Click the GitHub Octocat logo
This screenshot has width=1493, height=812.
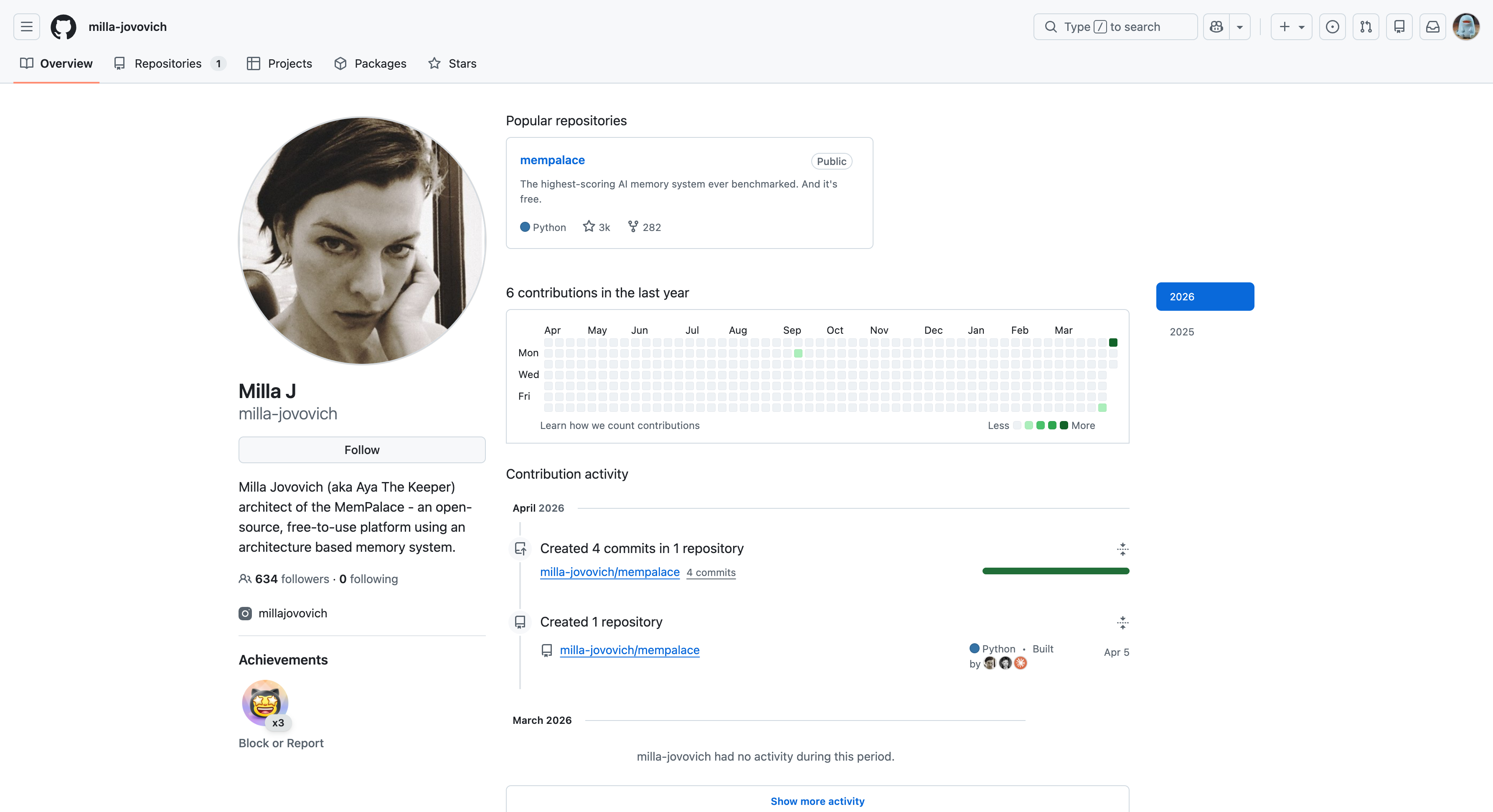click(63, 27)
